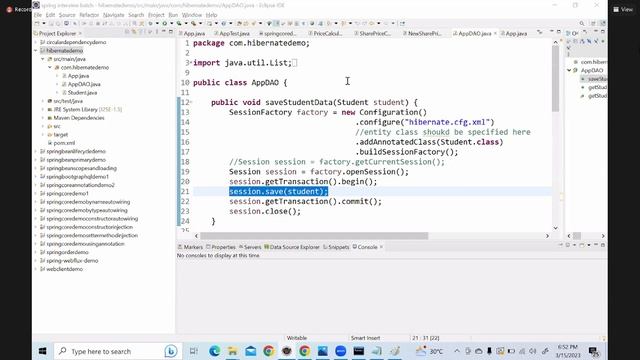Click the Open Perspective icon
640x360 pixels.
[x=593, y=24]
